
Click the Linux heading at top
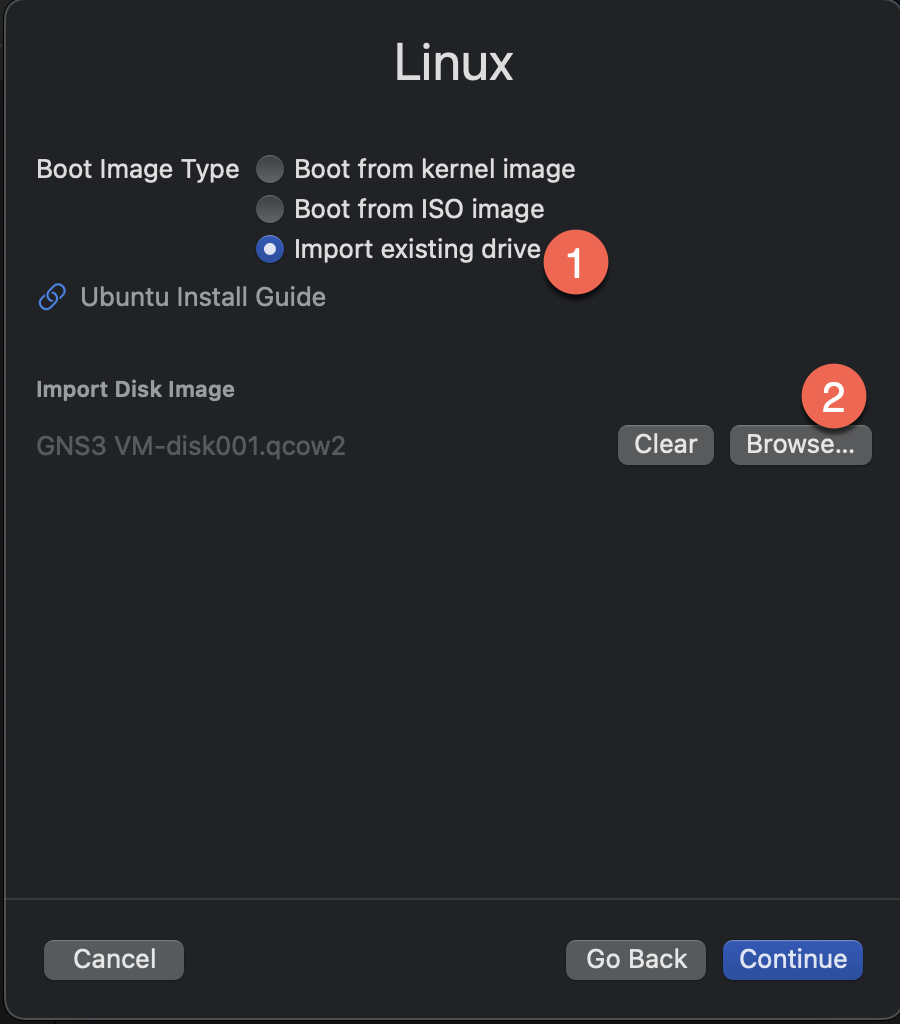pyautogui.click(x=453, y=62)
